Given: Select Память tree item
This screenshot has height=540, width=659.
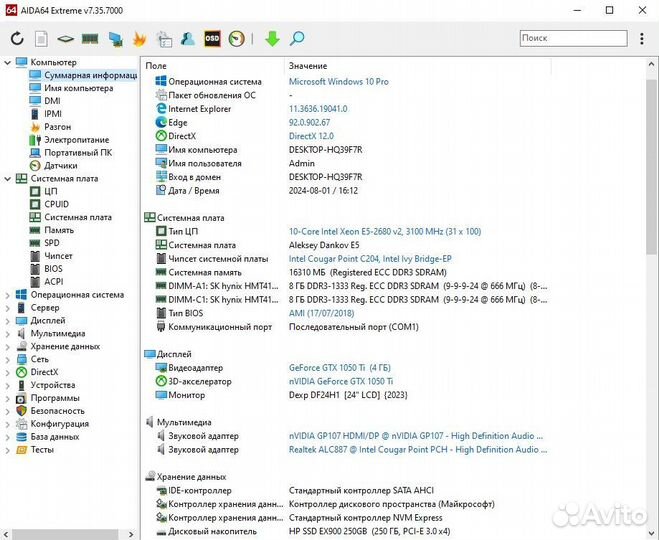Looking at the screenshot, I should (x=59, y=230).
